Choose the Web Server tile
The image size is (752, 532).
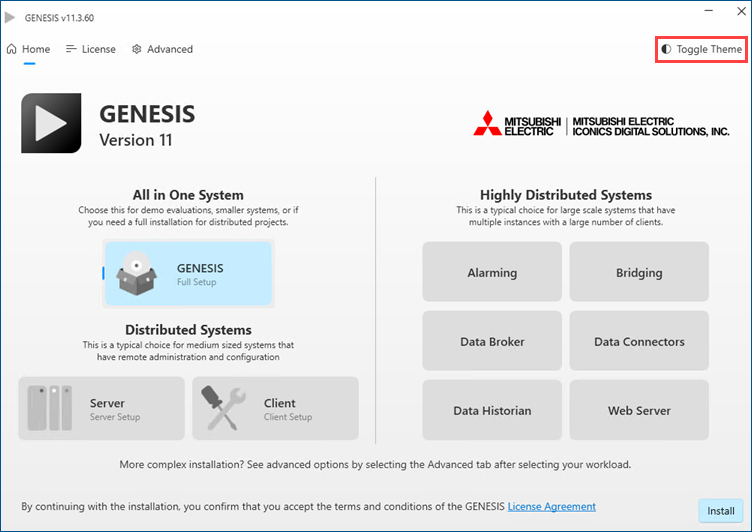pos(639,410)
